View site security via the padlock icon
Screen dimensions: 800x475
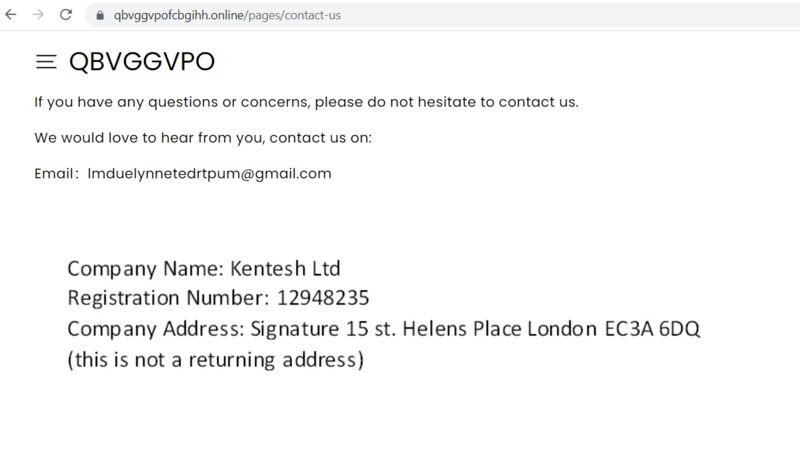100,15
